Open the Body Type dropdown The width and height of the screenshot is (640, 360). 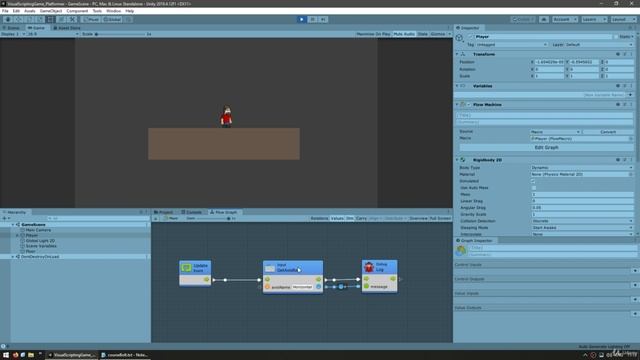[x=582, y=167]
